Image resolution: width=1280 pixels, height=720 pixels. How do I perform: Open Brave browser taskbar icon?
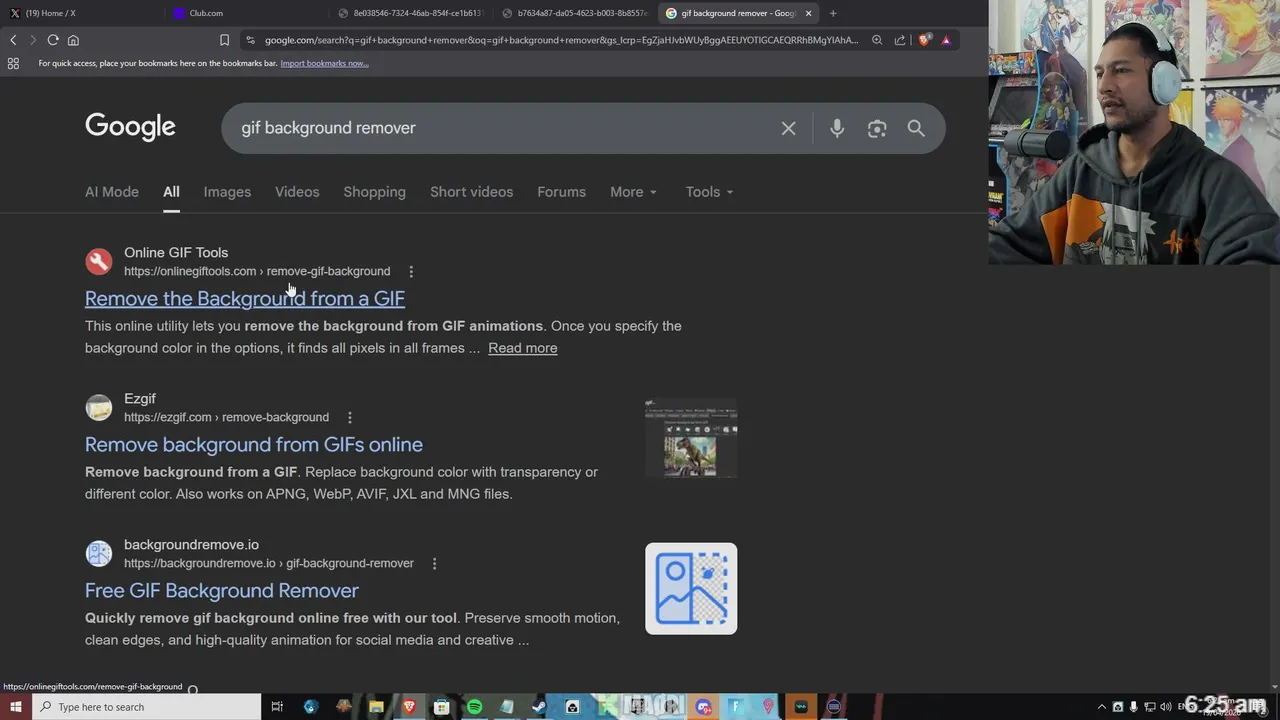409,707
